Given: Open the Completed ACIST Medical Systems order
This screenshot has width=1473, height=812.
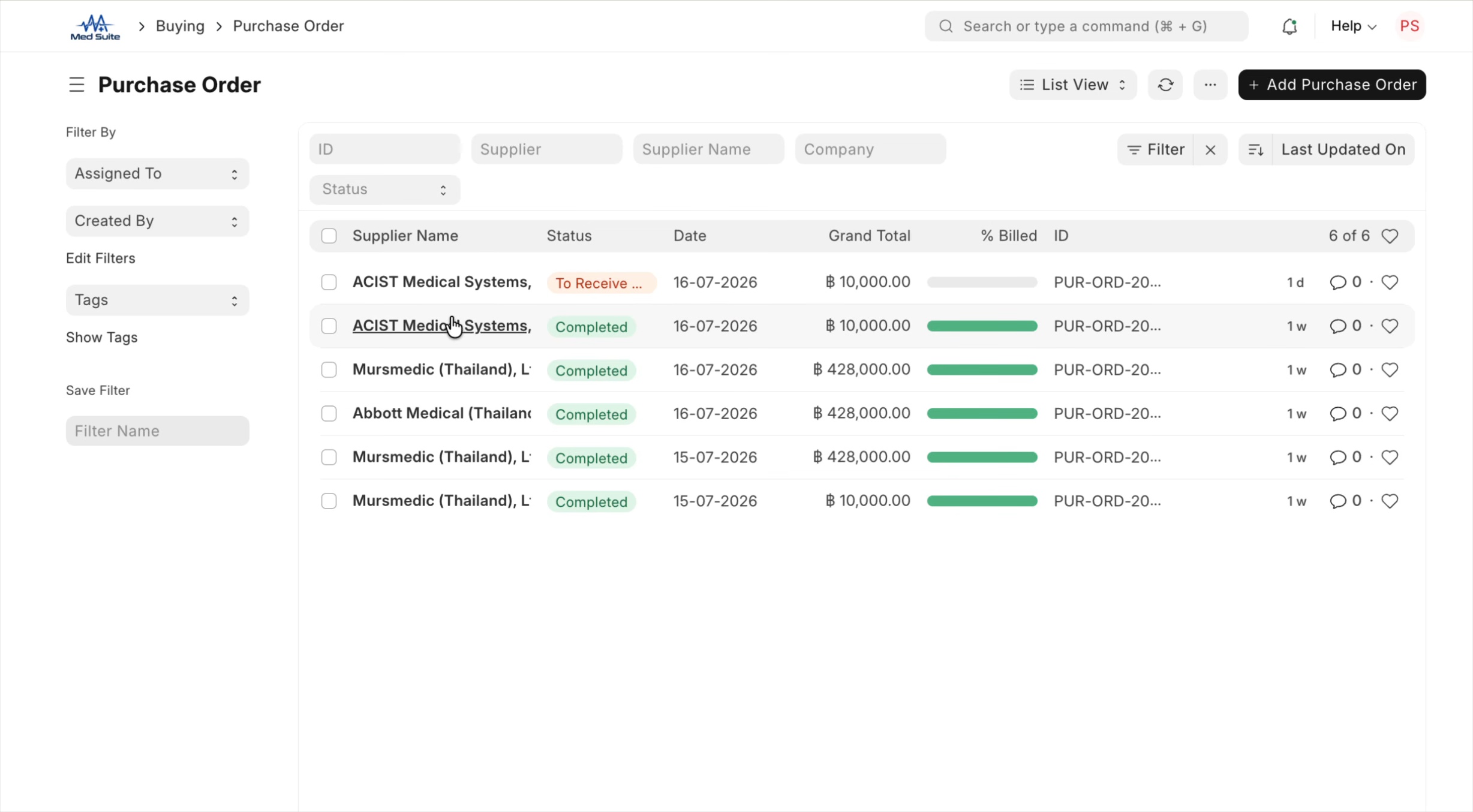Looking at the screenshot, I should (441, 326).
